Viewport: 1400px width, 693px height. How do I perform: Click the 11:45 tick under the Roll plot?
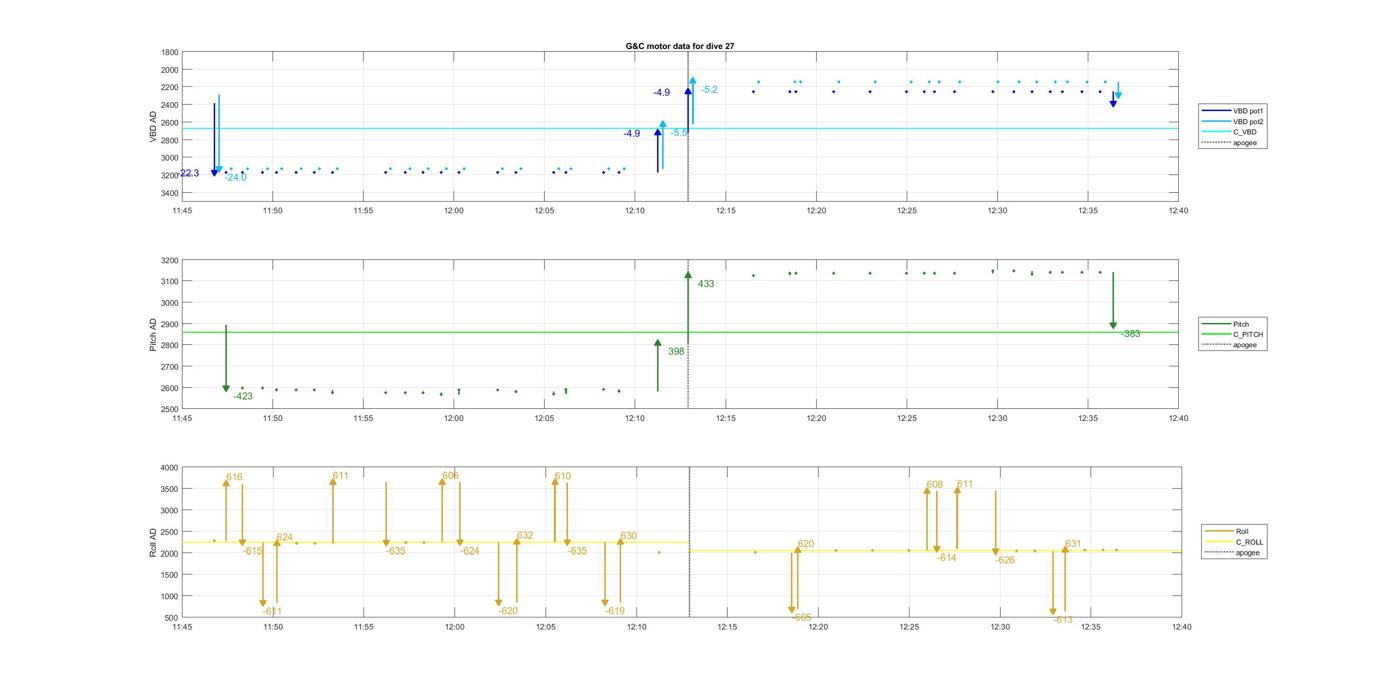tap(182, 628)
